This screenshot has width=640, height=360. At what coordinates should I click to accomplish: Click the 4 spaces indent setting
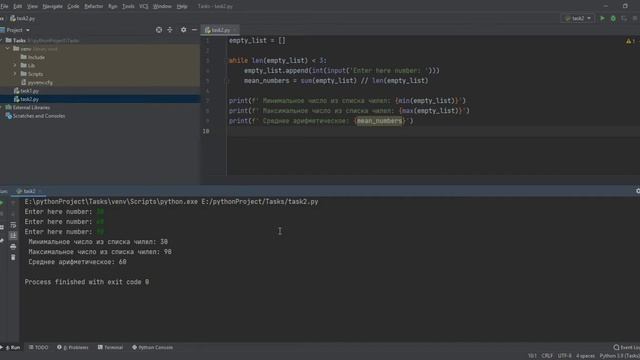(585, 356)
